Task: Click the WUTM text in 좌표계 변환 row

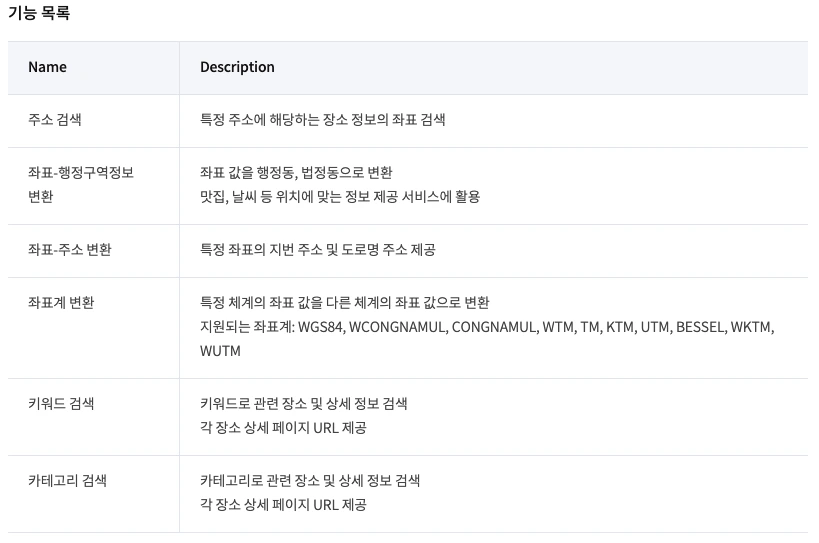Action: coord(220,351)
